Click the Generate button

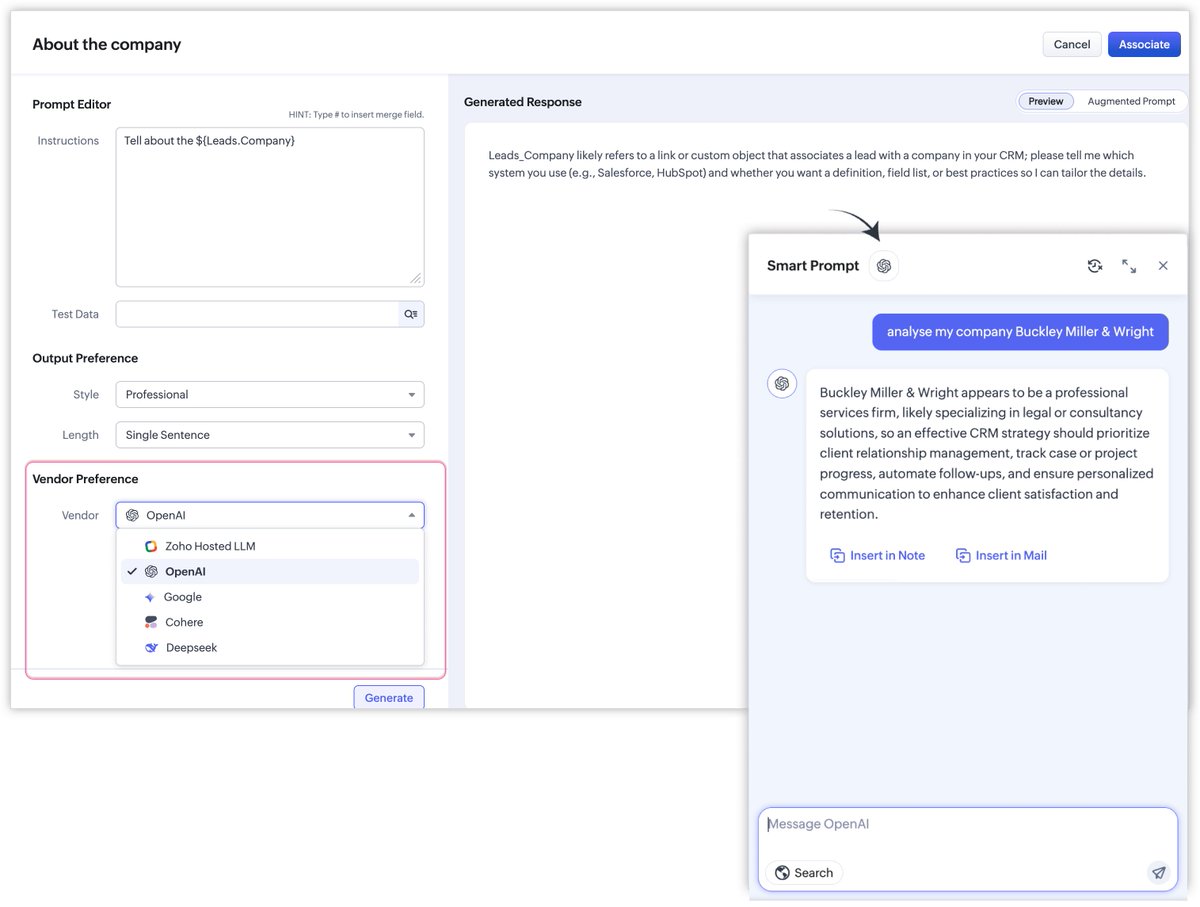[389, 697]
